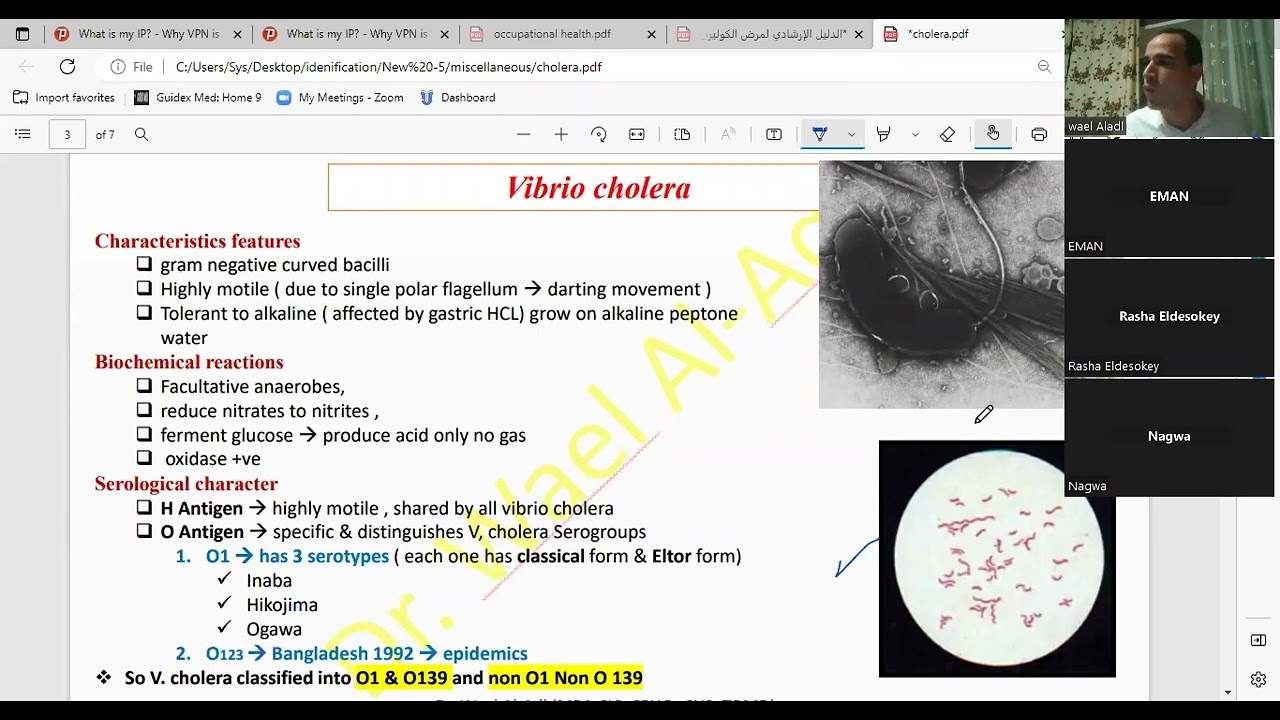Close the occupational health.pdf tab

tap(652, 34)
